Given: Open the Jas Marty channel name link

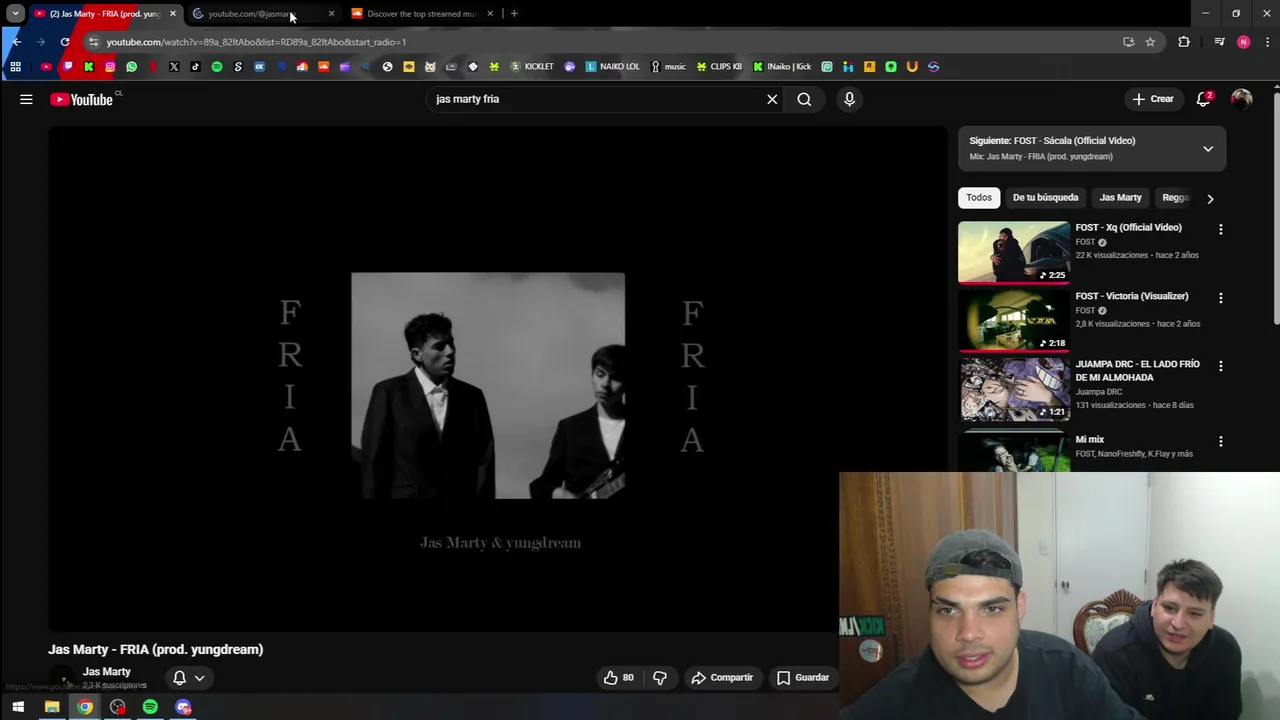Looking at the screenshot, I should [x=107, y=672].
